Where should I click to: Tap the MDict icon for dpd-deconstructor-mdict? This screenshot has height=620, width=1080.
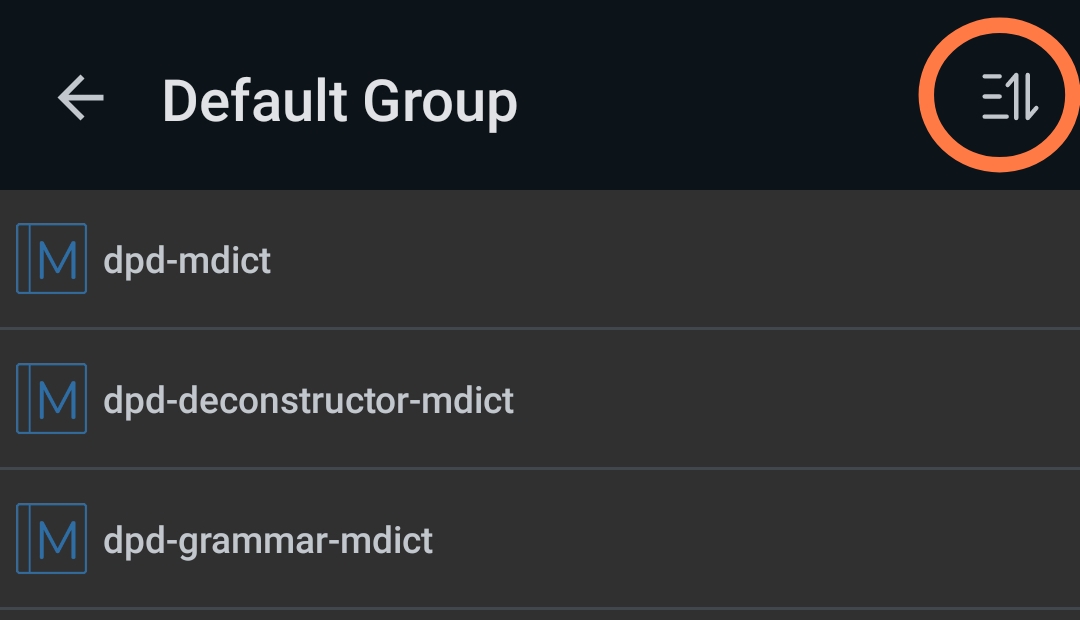tap(51, 398)
